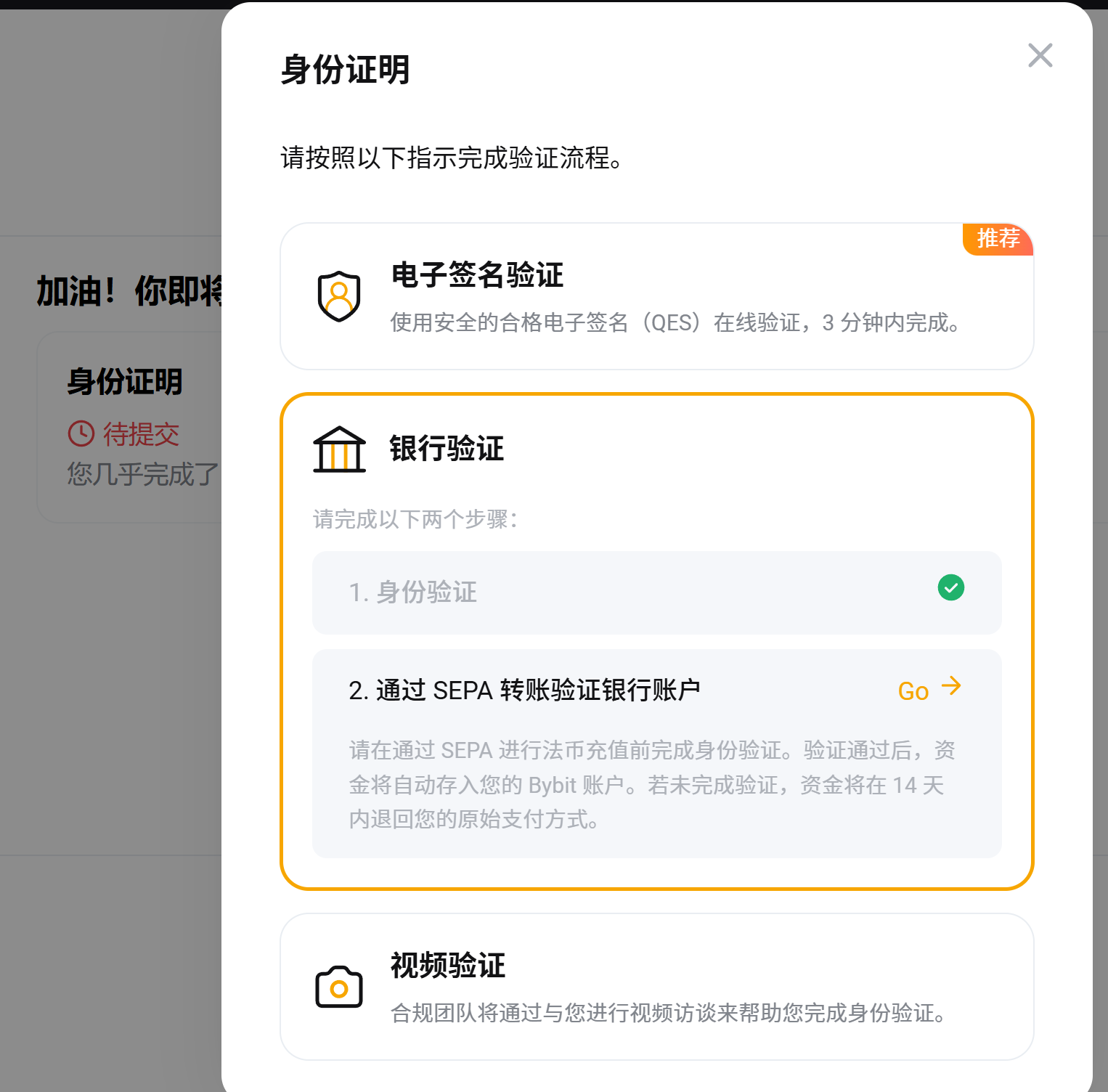Click the 待提交 status in background page
This screenshot has height=1092, width=1108.
point(141,434)
